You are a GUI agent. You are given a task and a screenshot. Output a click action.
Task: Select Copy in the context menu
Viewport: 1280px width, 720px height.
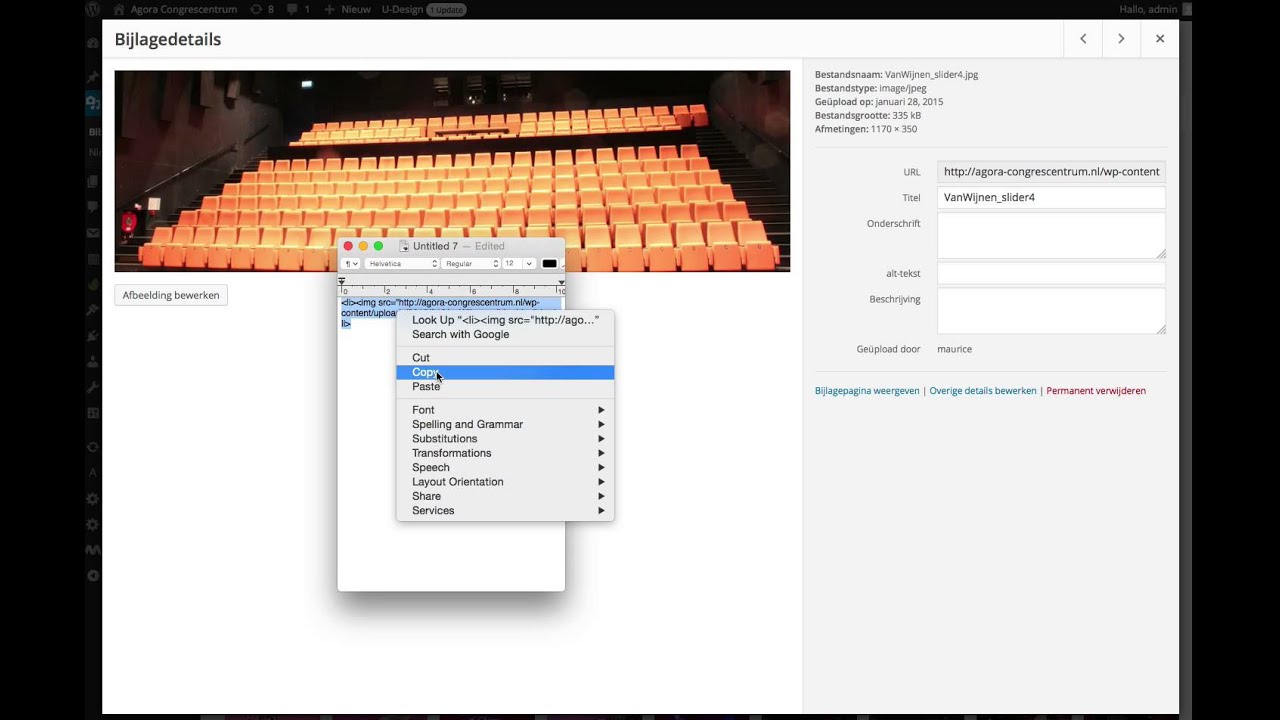pos(505,372)
